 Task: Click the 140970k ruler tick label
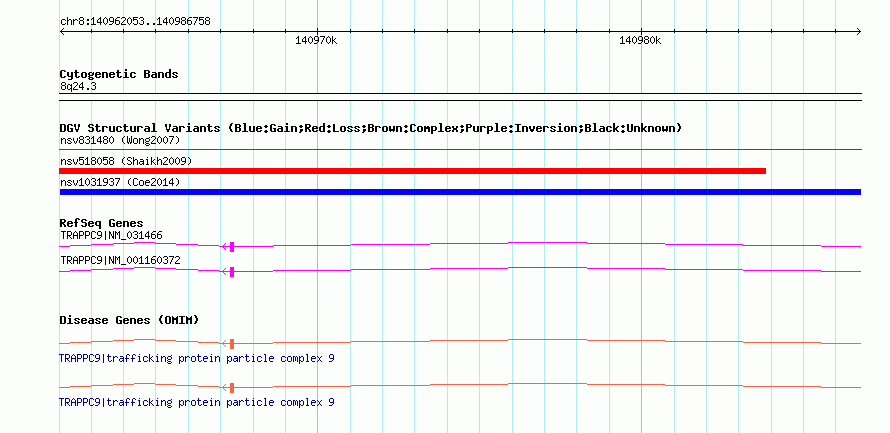(x=316, y=40)
